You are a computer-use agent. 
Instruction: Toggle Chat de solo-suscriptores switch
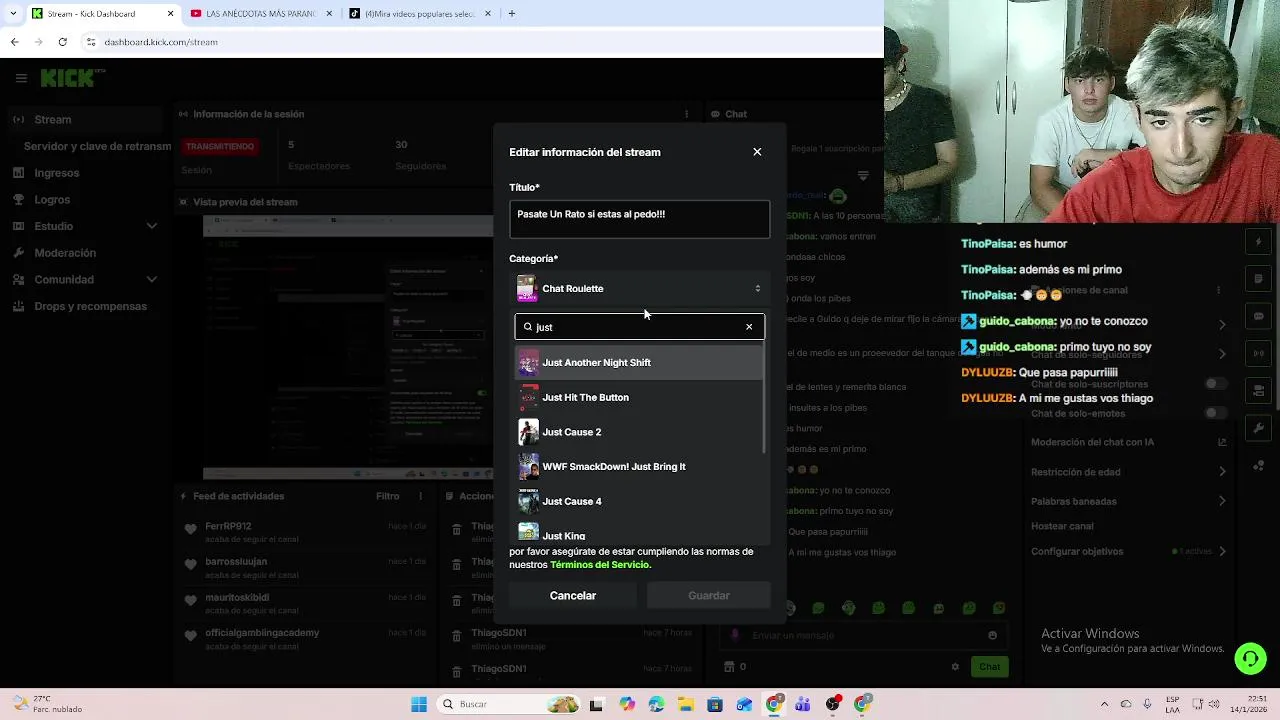1215,384
